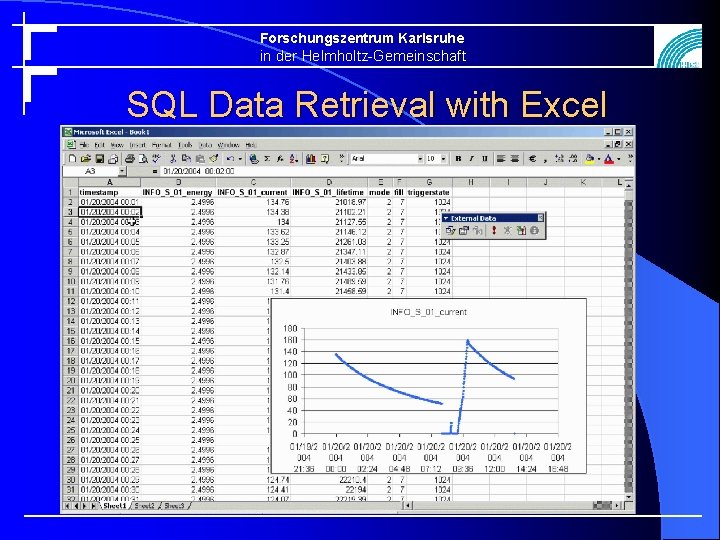Create a new workbook with the New icon
This screenshot has width=720, height=540.
72,159
